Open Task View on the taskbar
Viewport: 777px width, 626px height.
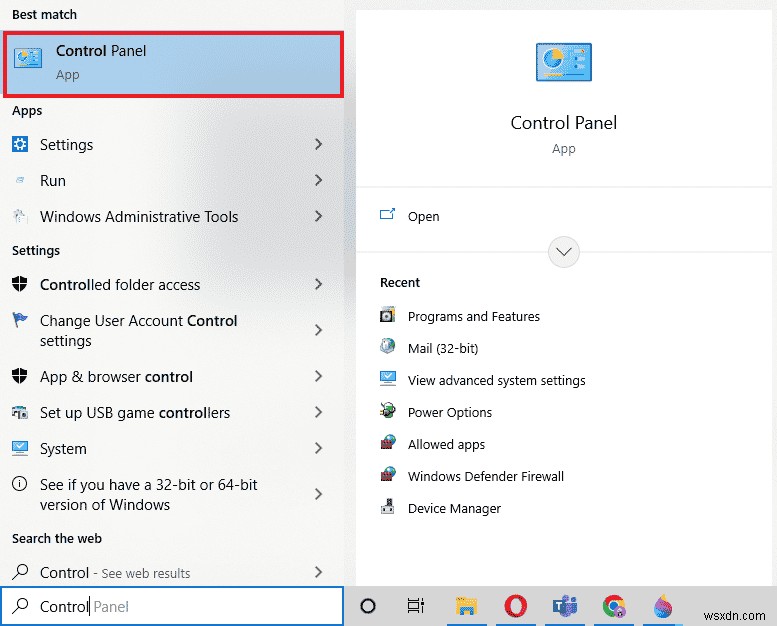[x=415, y=606]
